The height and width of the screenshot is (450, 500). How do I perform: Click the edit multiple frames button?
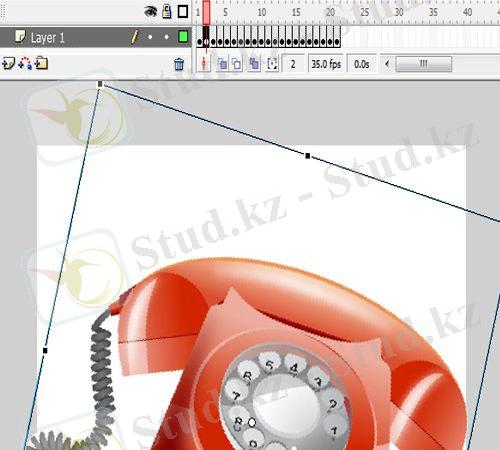click(x=254, y=64)
